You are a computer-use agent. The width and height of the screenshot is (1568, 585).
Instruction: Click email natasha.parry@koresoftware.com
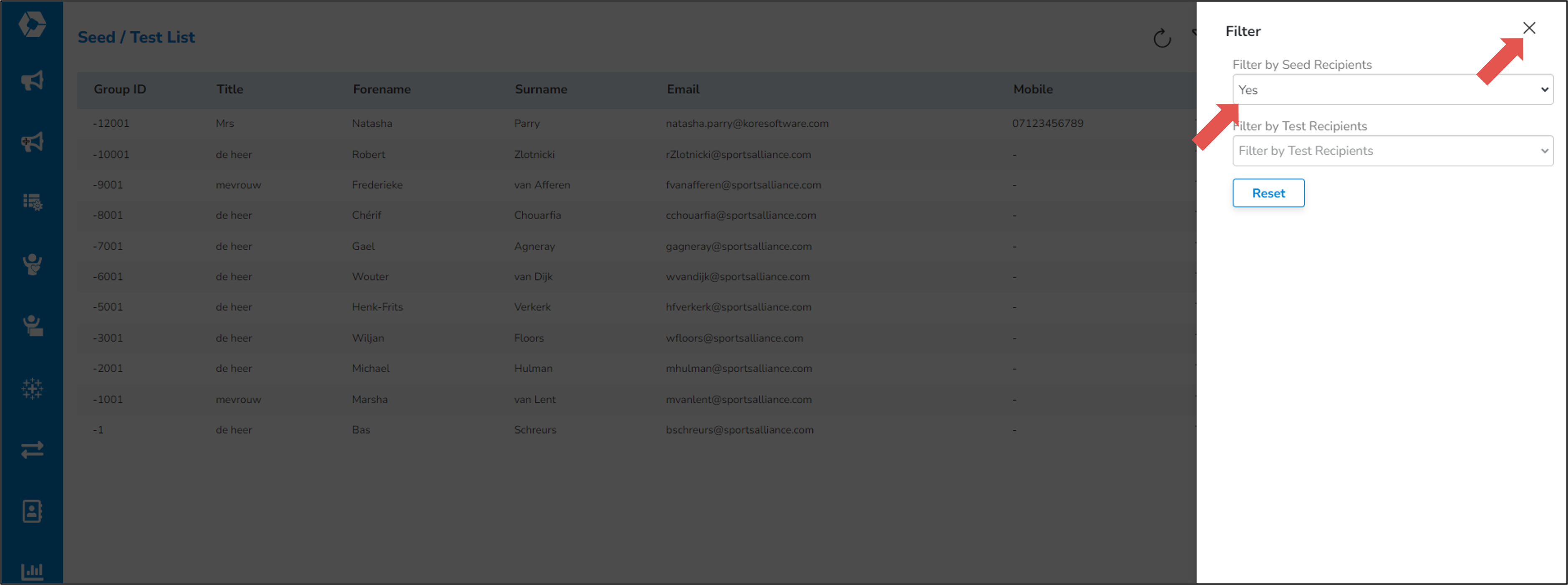tap(747, 123)
